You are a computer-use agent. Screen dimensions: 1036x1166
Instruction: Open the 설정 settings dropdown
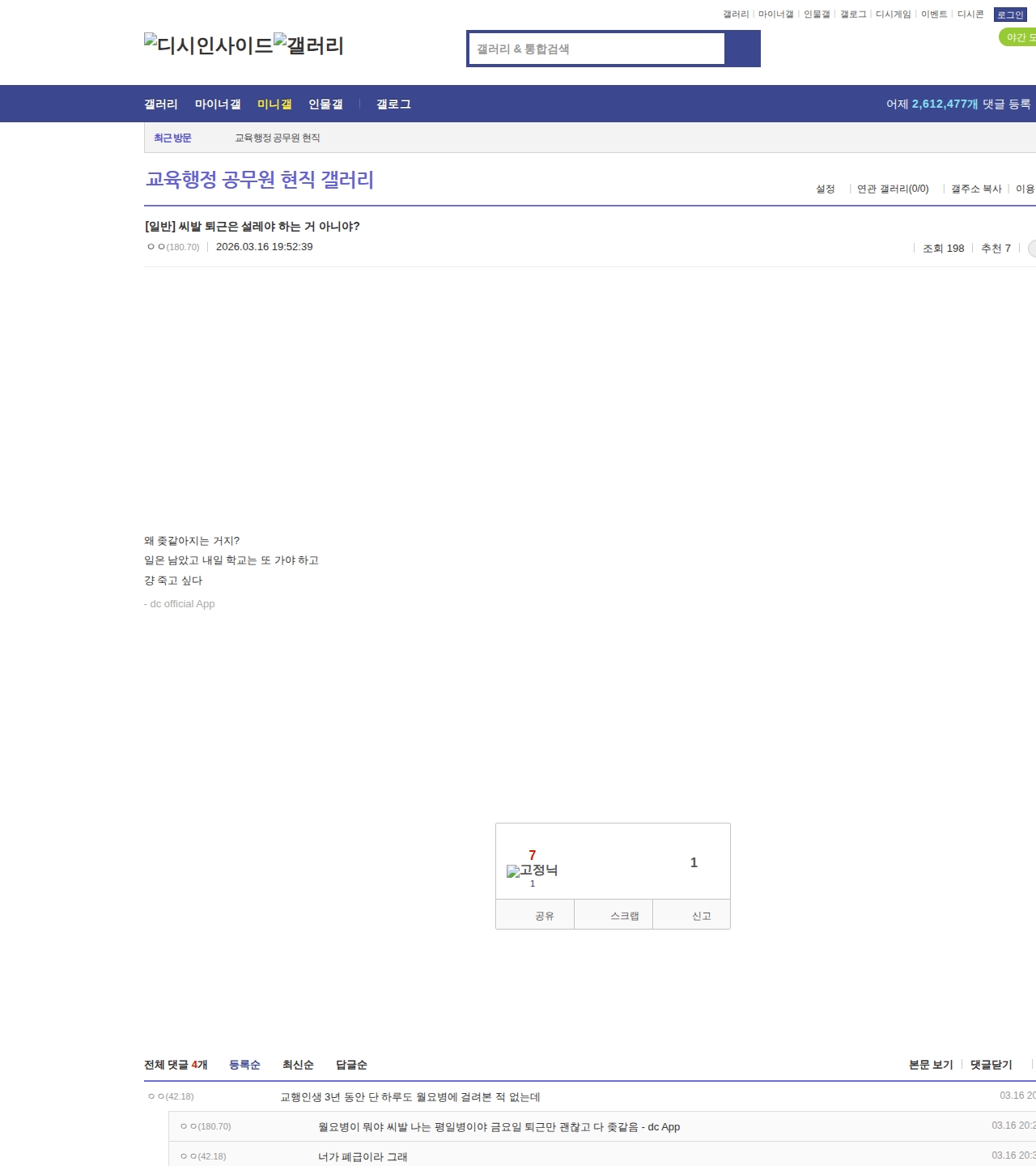tap(826, 189)
